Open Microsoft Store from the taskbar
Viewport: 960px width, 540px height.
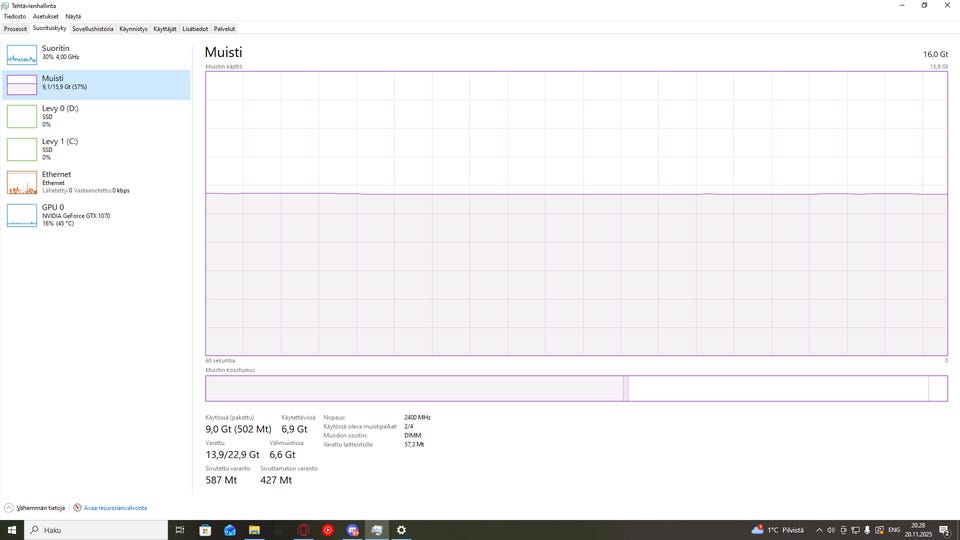205,530
